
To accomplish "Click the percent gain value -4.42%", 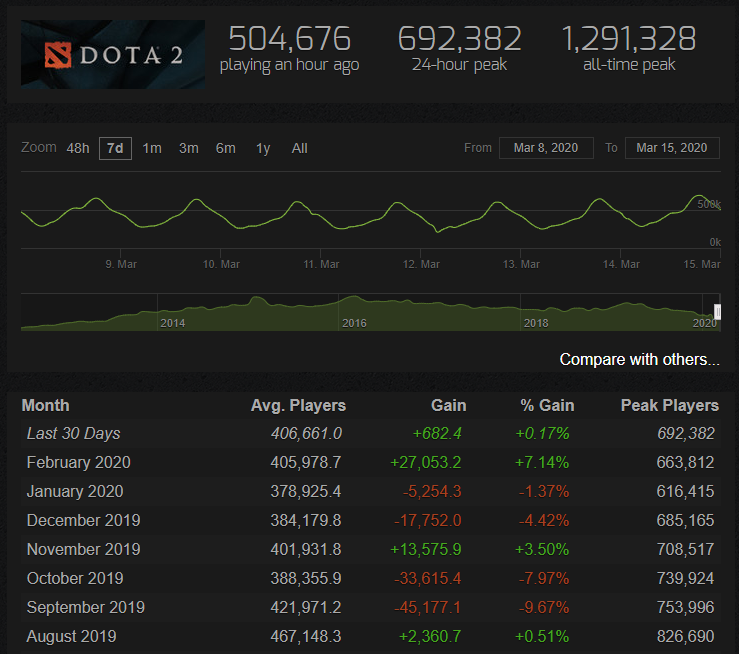I will (544, 520).
